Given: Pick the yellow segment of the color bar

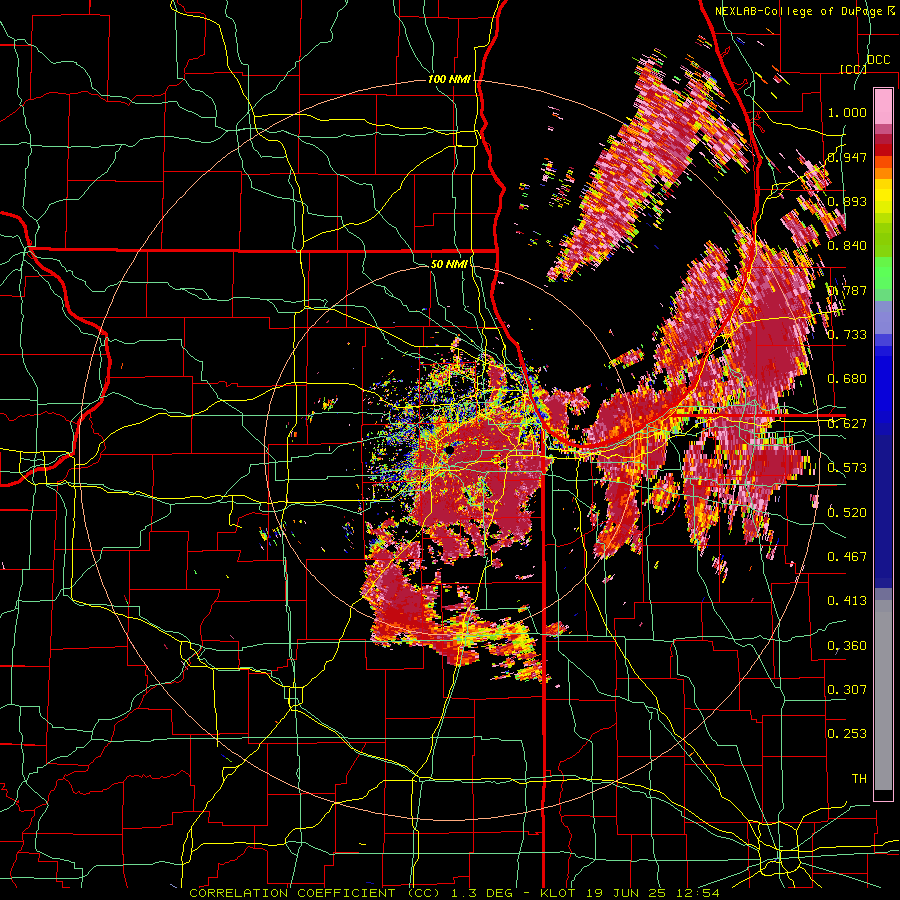Looking at the screenshot, I should (883, 196).
